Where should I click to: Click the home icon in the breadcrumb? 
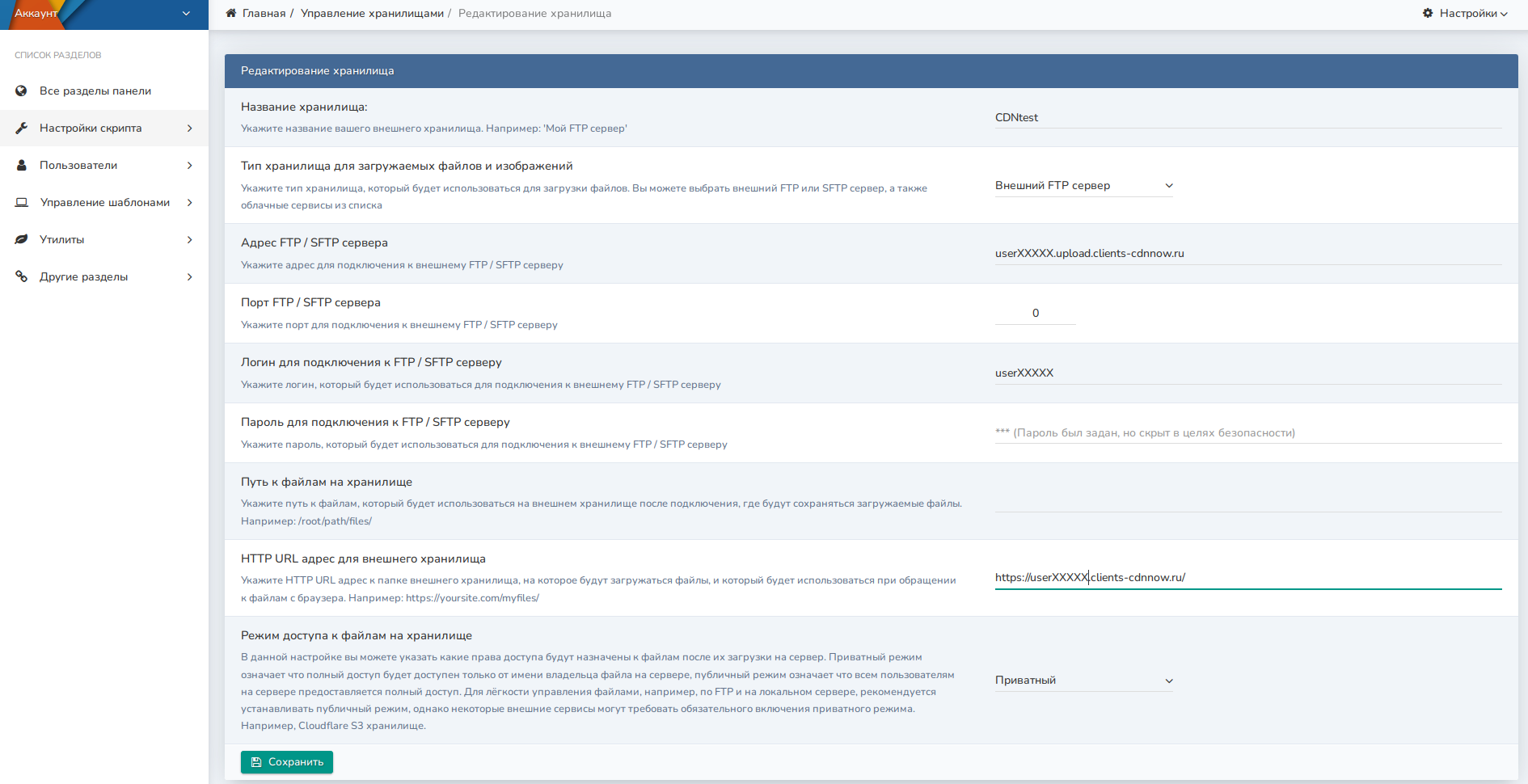pyautogui.click(x=230, y=14)
